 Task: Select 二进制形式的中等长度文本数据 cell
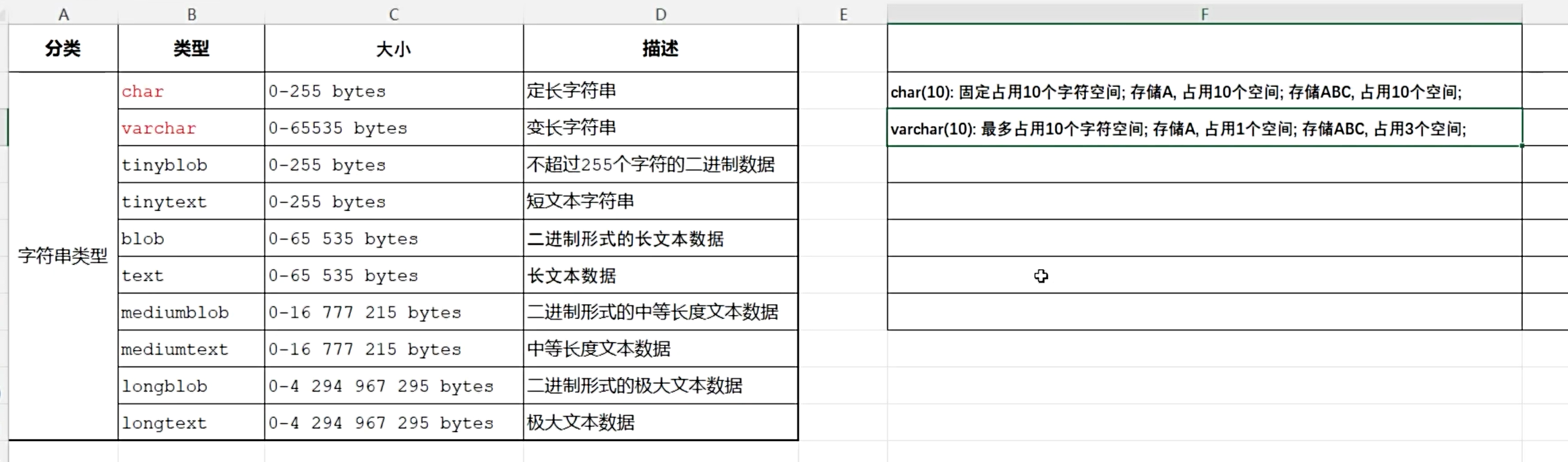(x=661, y=312)
